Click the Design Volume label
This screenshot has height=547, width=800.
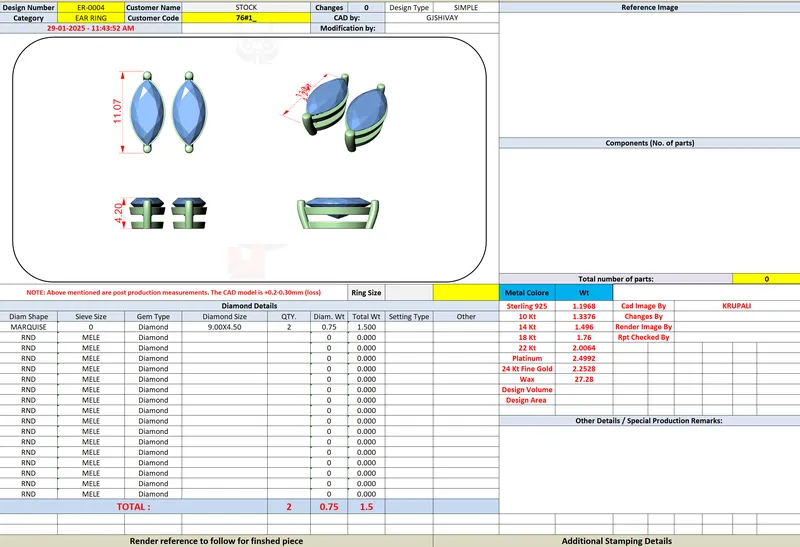coord(527,389)
